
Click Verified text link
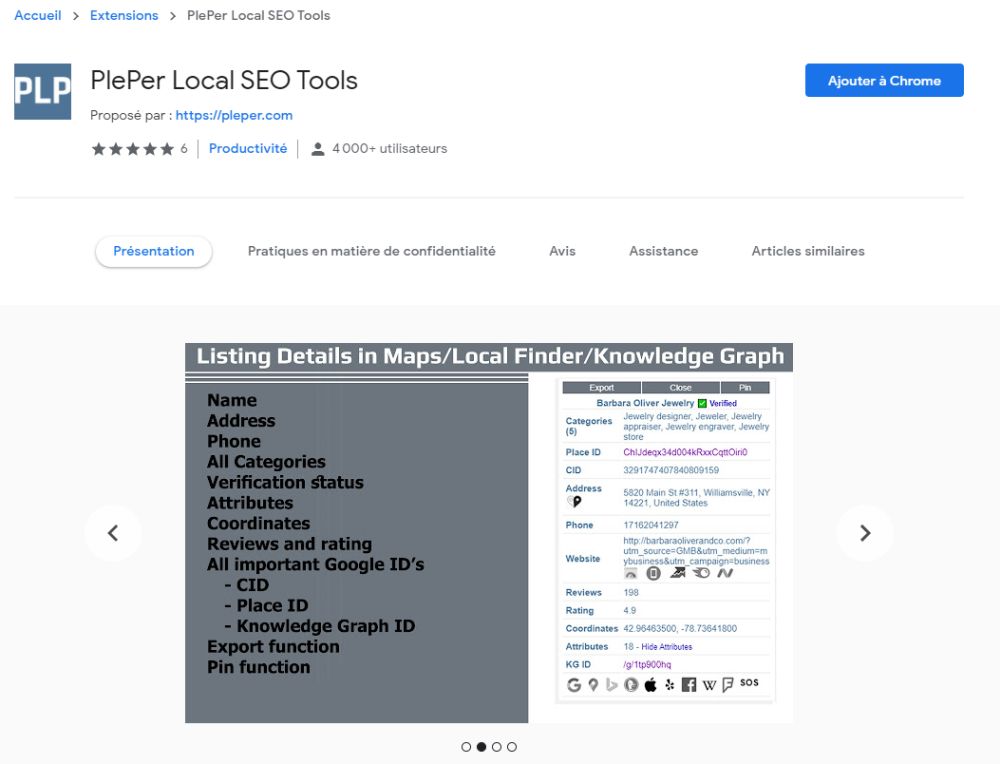point(723,403)
